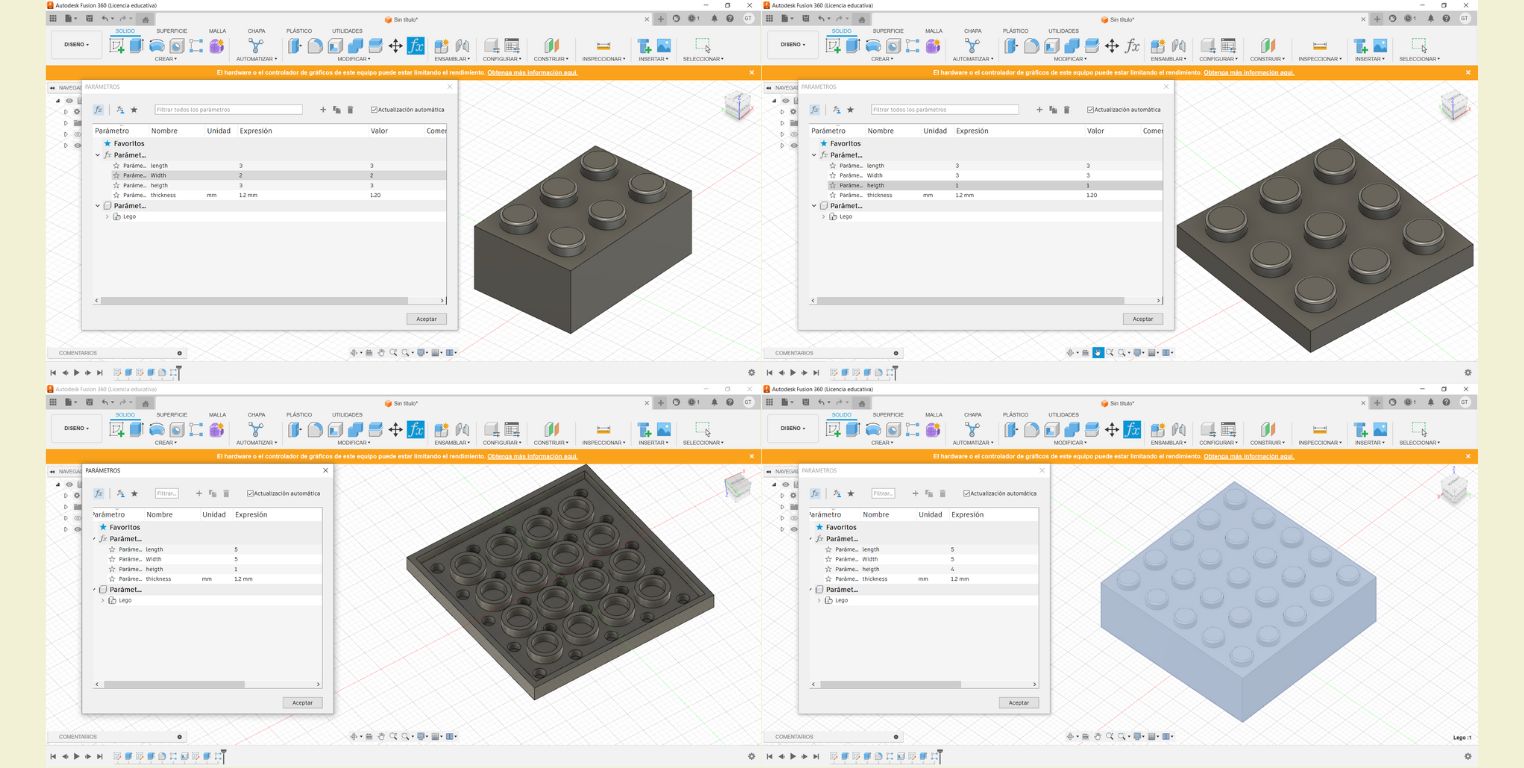Screen dimensions: 1524x768
Task: Switch to CHAPA tab in bottom-left window
Action: [x=257, y=415]
